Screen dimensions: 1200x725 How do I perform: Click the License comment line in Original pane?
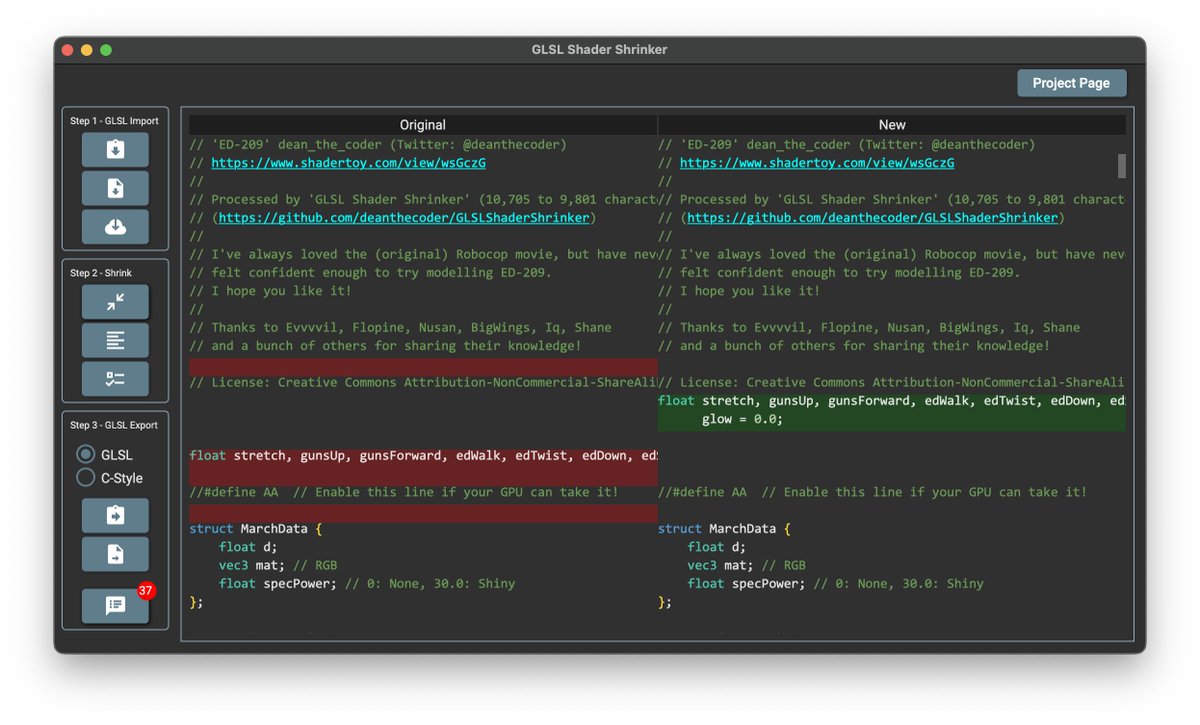coord(423,383)
